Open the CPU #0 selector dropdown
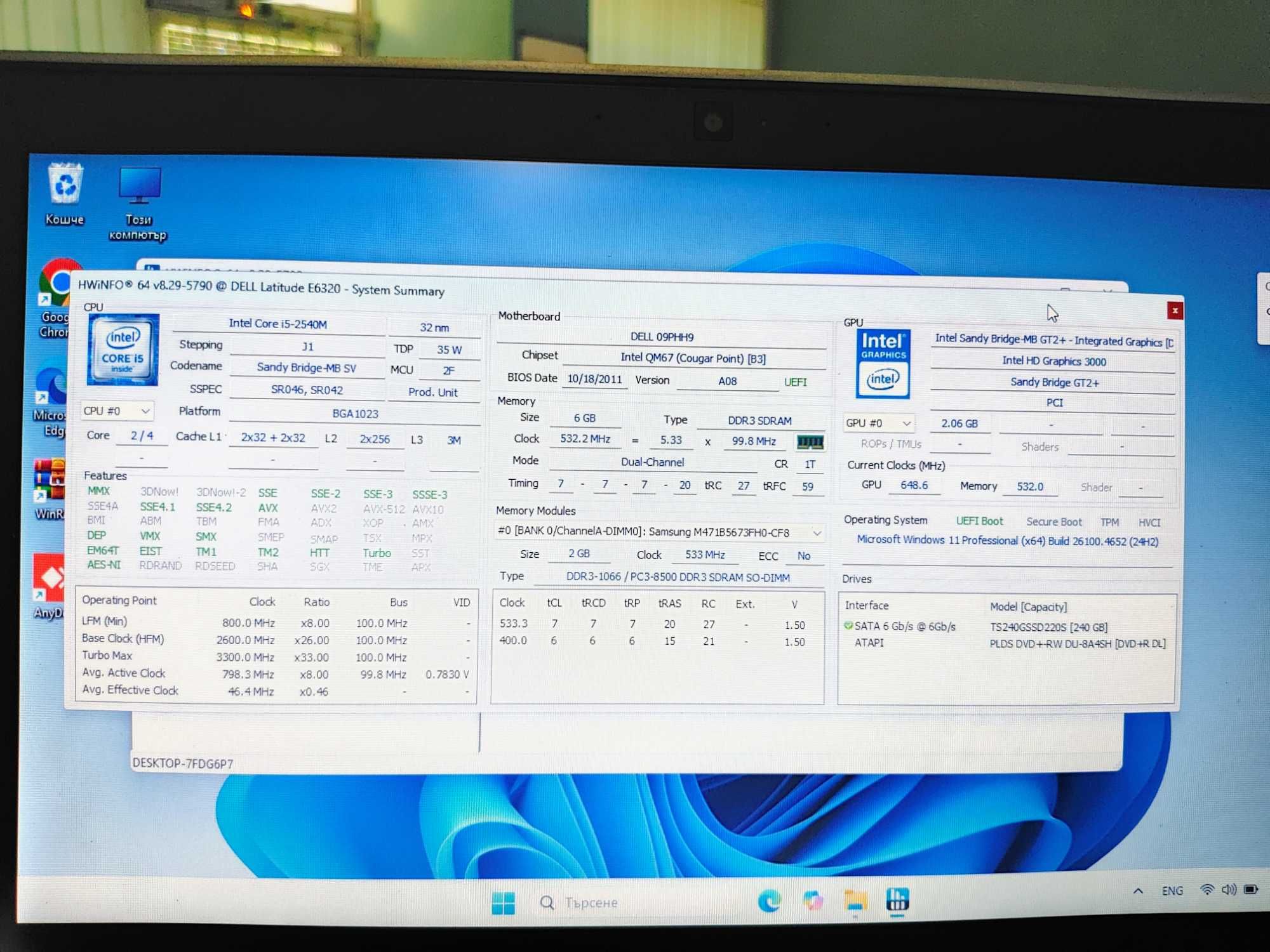The image size is (1270, 952). pyautogui.click(x=117, y=411)
